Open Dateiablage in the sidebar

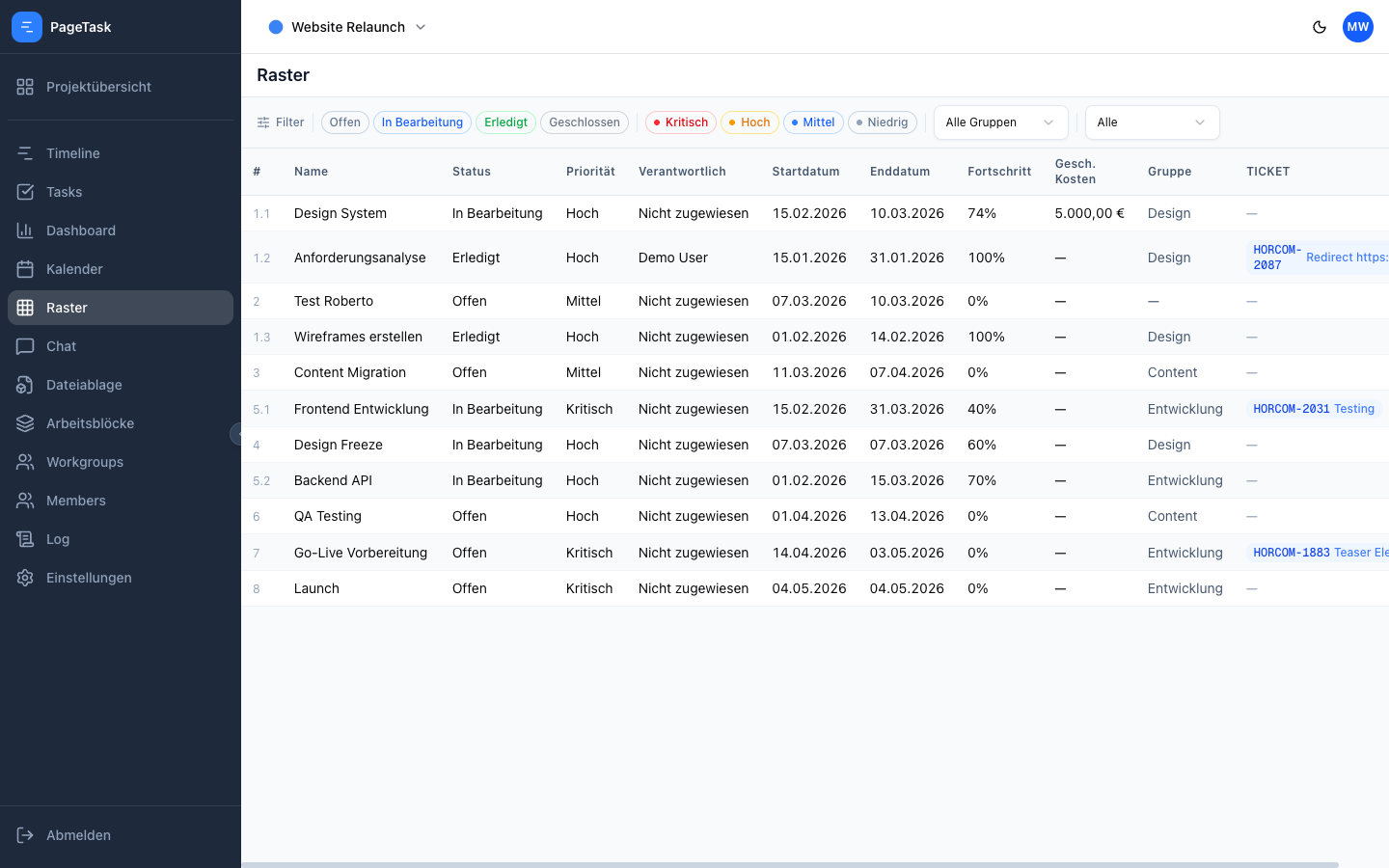[84, 385]
